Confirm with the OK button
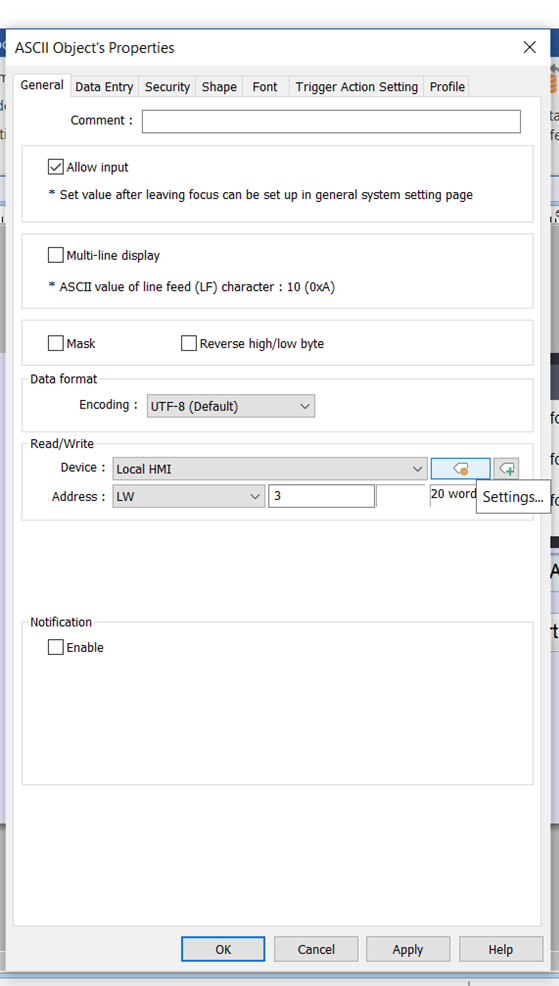The image size is (559, 986). 223,949
